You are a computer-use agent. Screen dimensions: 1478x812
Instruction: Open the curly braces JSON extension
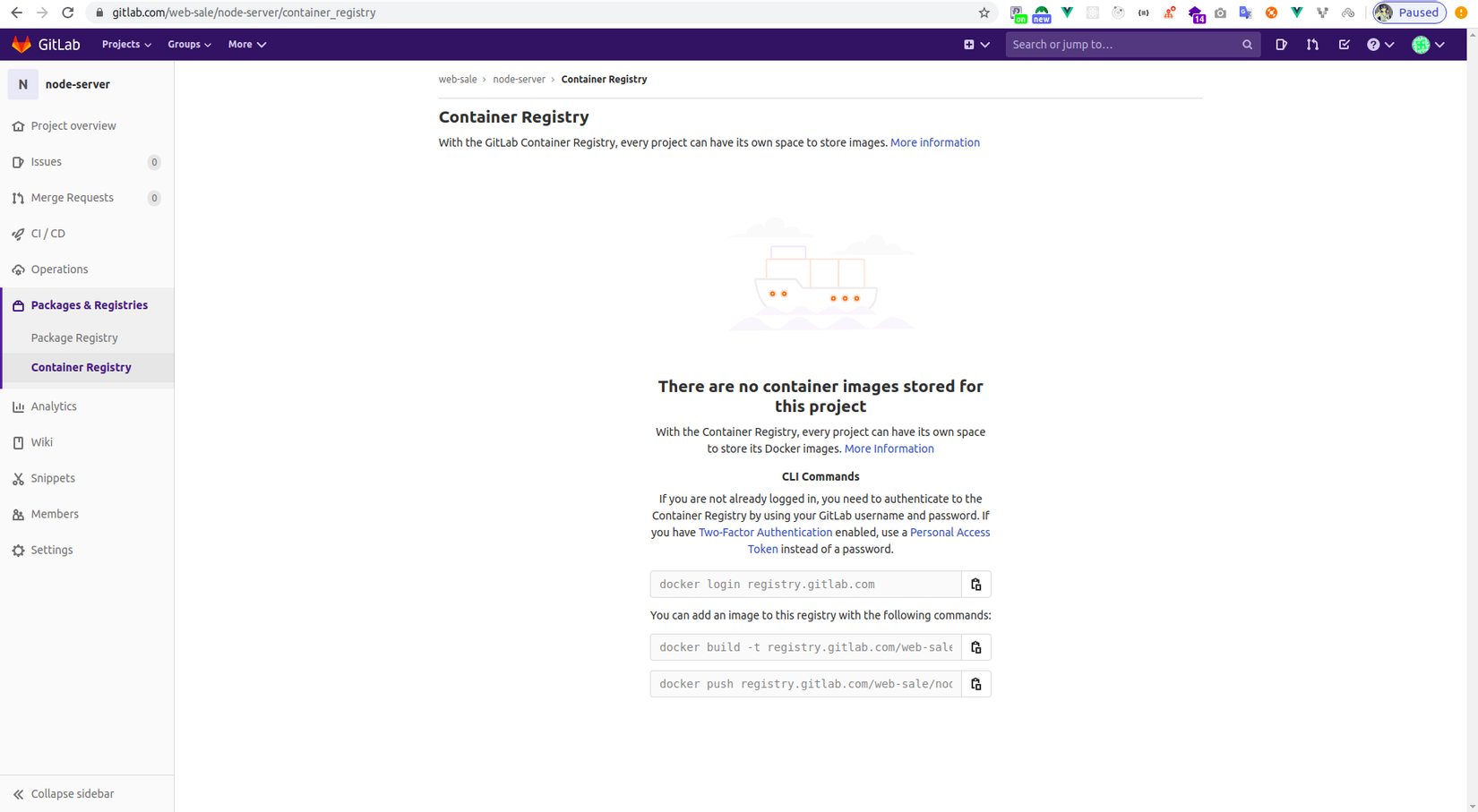pos(1144,13)
